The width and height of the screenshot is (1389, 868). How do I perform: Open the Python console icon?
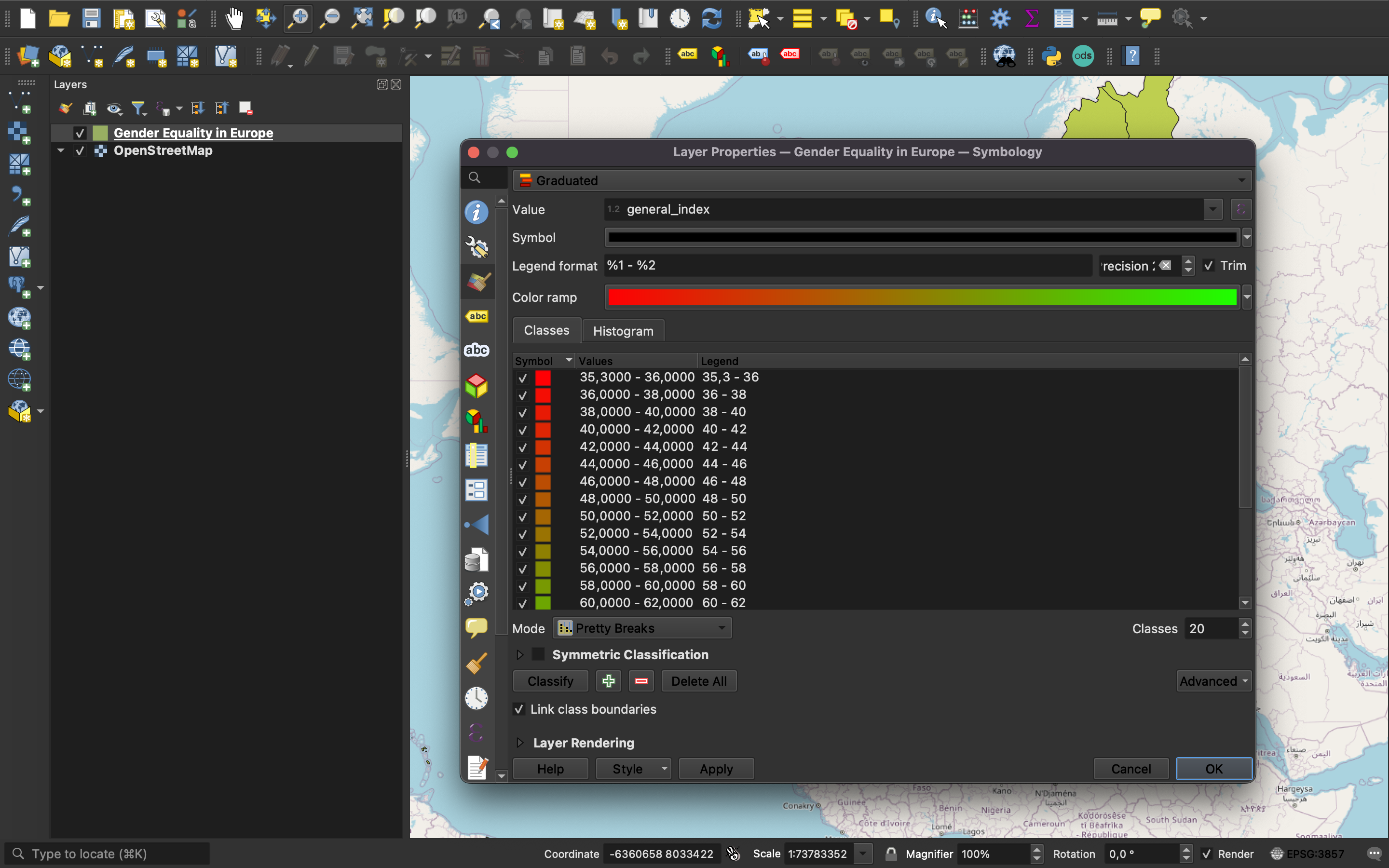[1051, 55]
